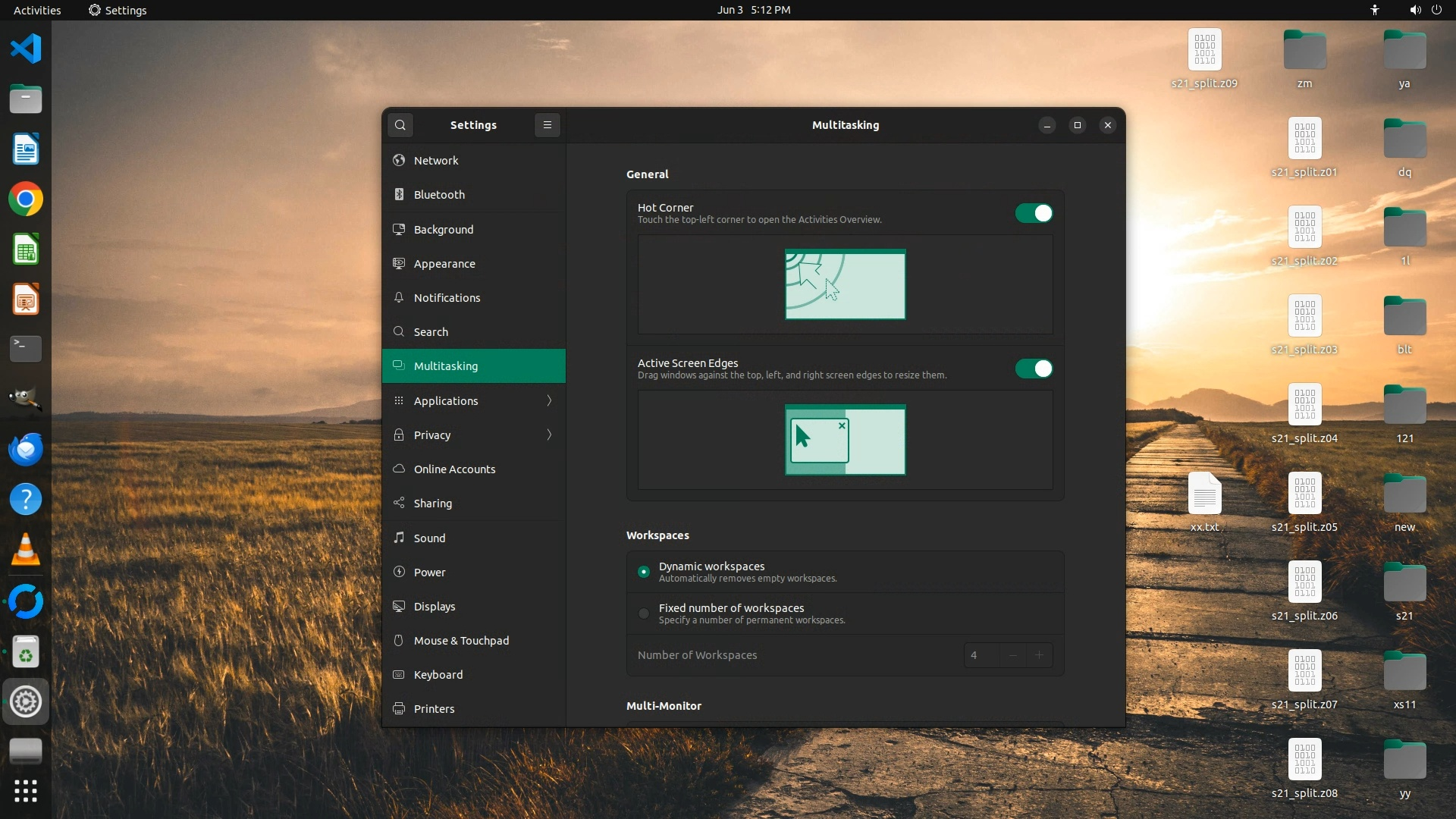The height and width of the screenshot is (819, 1456).
Task: Open Visual Studio Code from the dock
Action: 26,49
